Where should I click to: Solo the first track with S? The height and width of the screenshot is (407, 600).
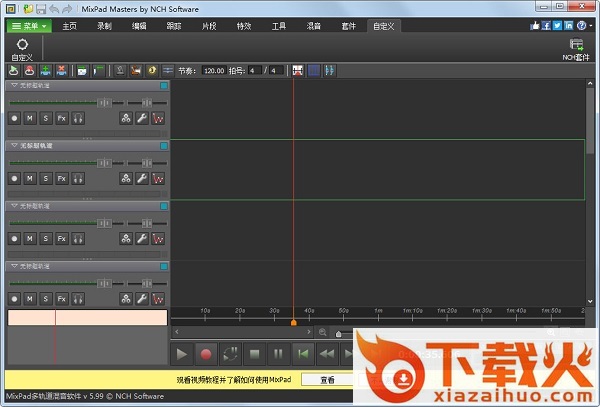click(x=46, y=118)
